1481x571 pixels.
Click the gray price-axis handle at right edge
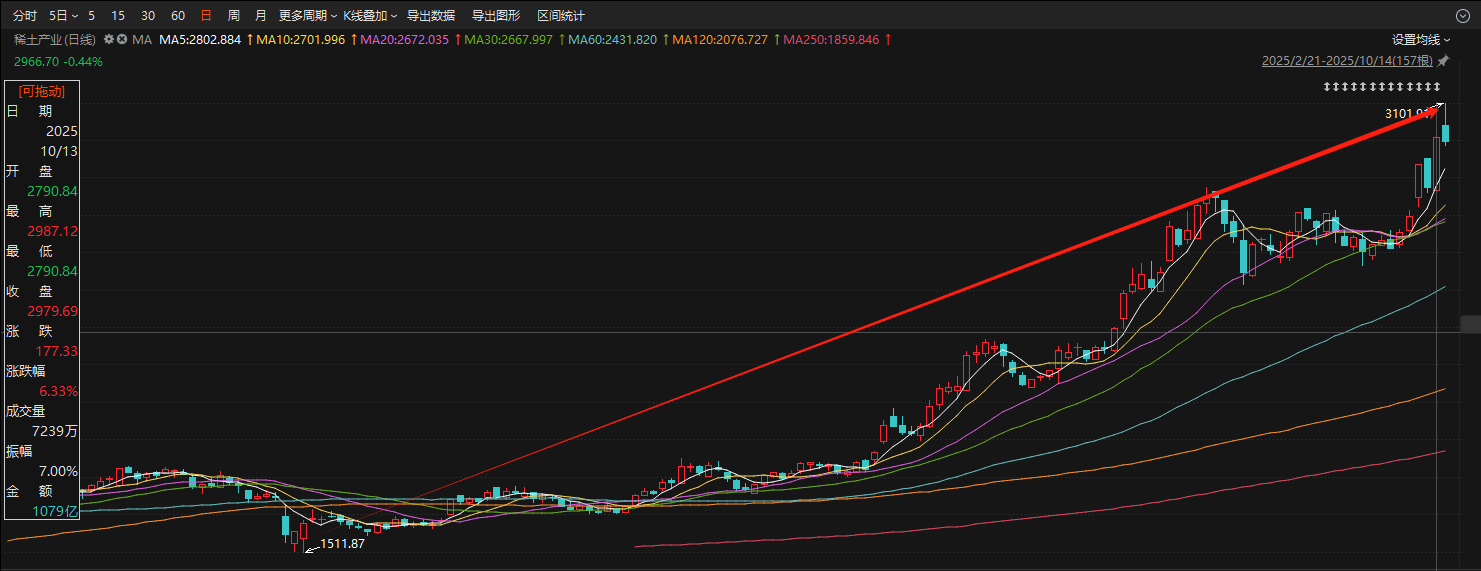click(x=1470, y=324)
